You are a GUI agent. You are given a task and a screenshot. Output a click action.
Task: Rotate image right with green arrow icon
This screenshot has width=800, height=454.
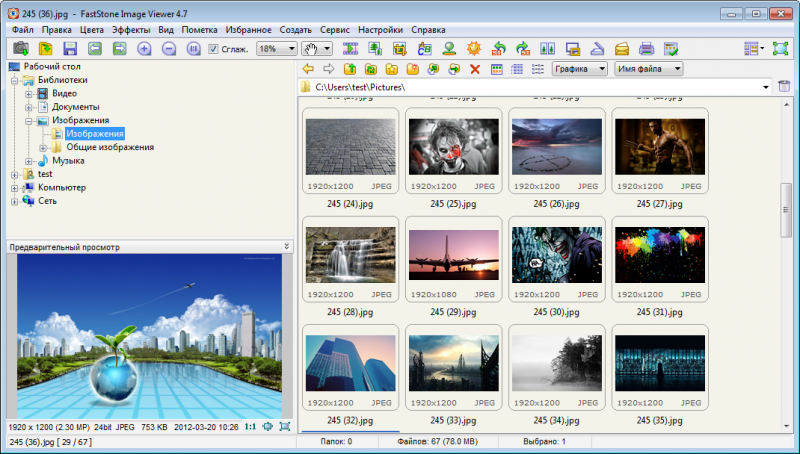tap(523, 48)
